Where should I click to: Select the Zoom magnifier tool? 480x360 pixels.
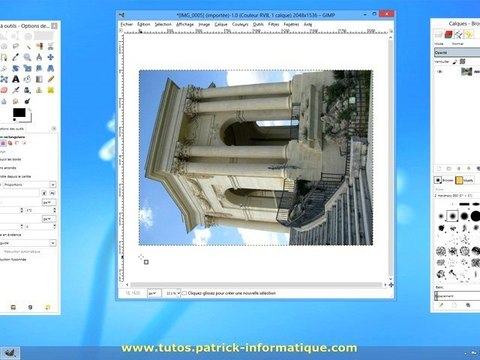28,57
